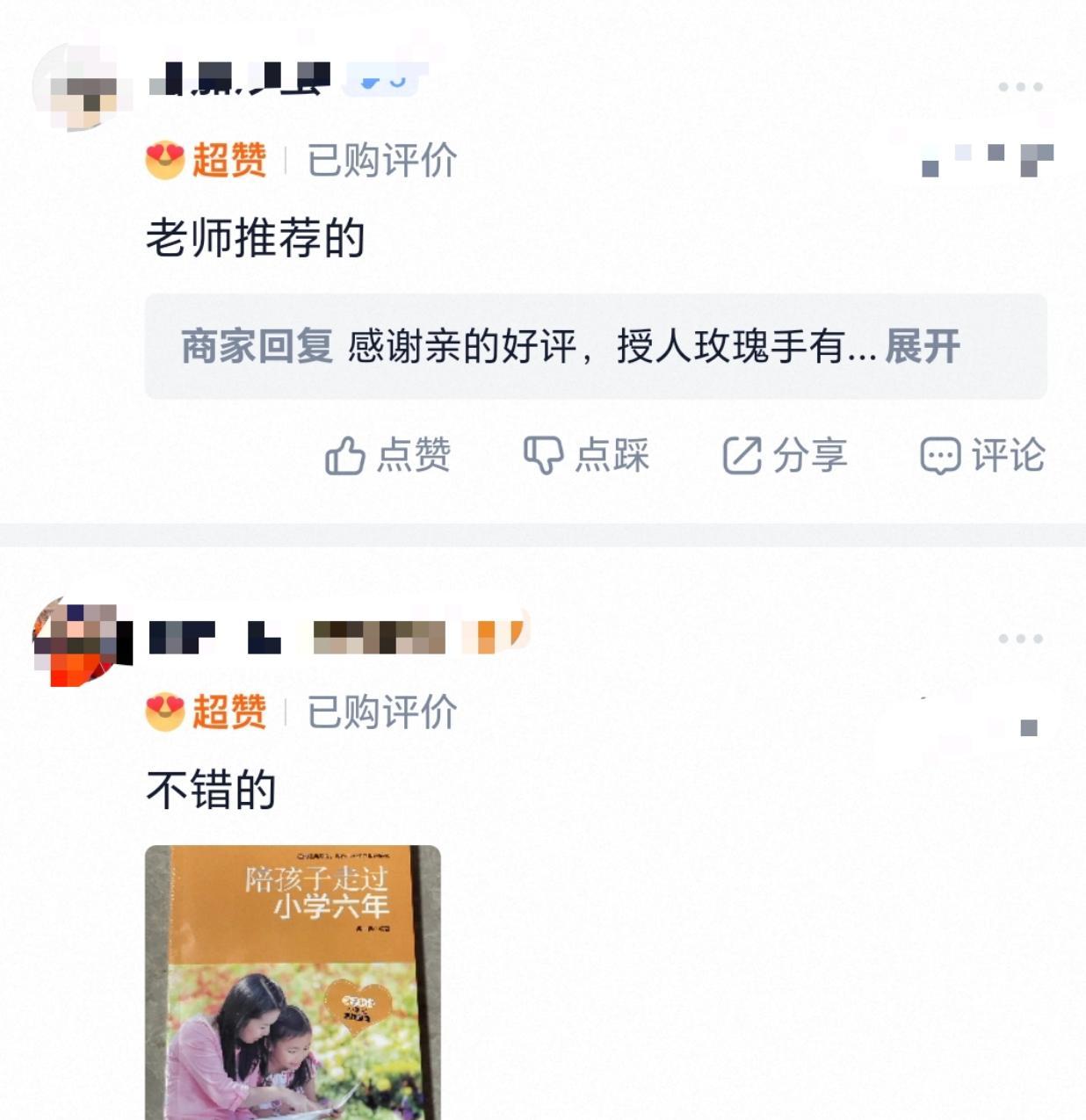Tap the 评论 comment bubble icon

click(x=940, y=456)
